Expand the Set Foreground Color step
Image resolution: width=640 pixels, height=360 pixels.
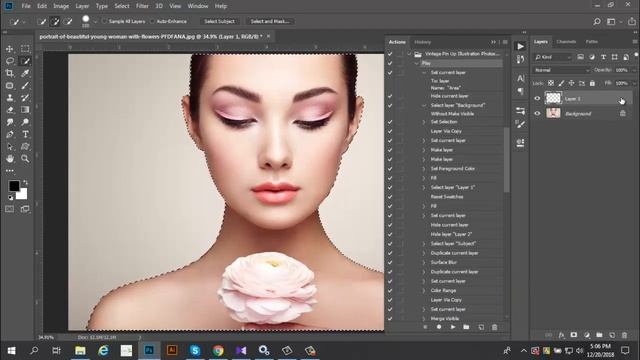(x=424, y=169)
